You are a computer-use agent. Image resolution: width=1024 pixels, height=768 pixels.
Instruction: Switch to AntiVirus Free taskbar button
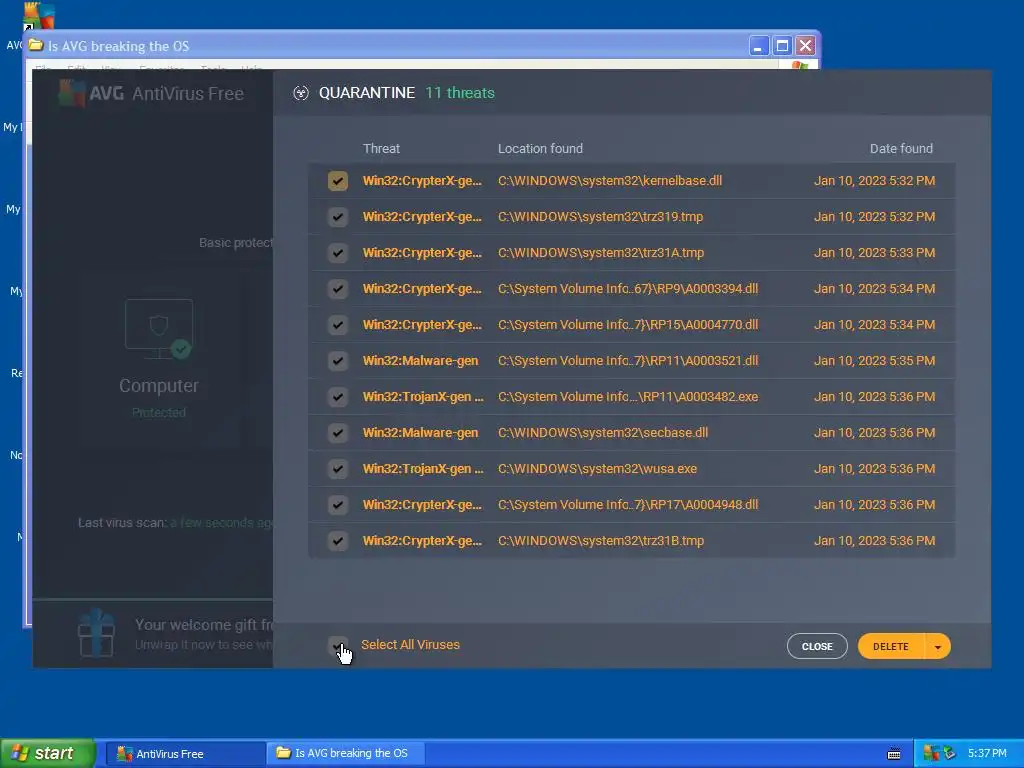coord(184,754)
